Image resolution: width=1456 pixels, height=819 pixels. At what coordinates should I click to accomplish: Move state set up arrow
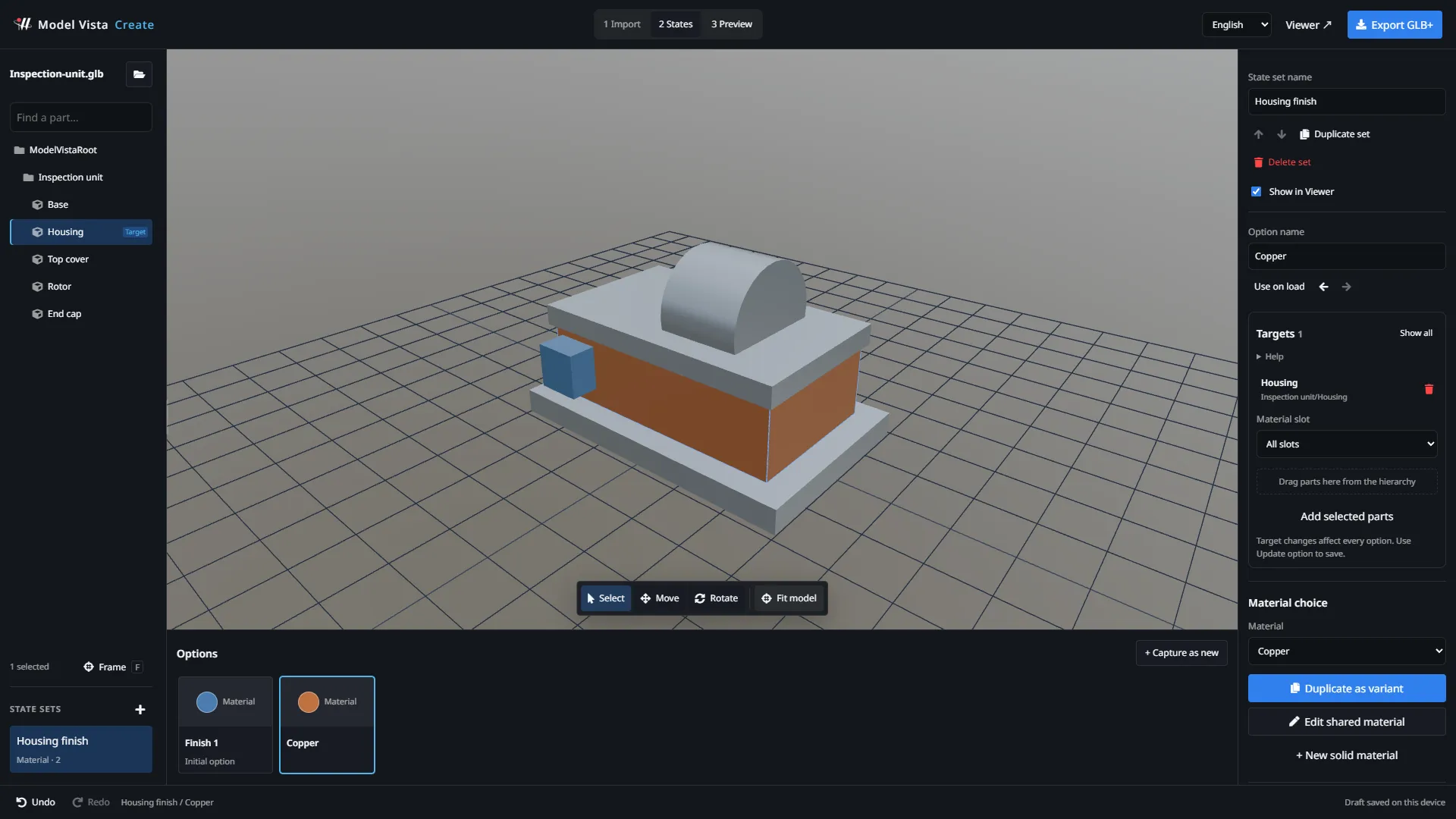[1258, 134]
